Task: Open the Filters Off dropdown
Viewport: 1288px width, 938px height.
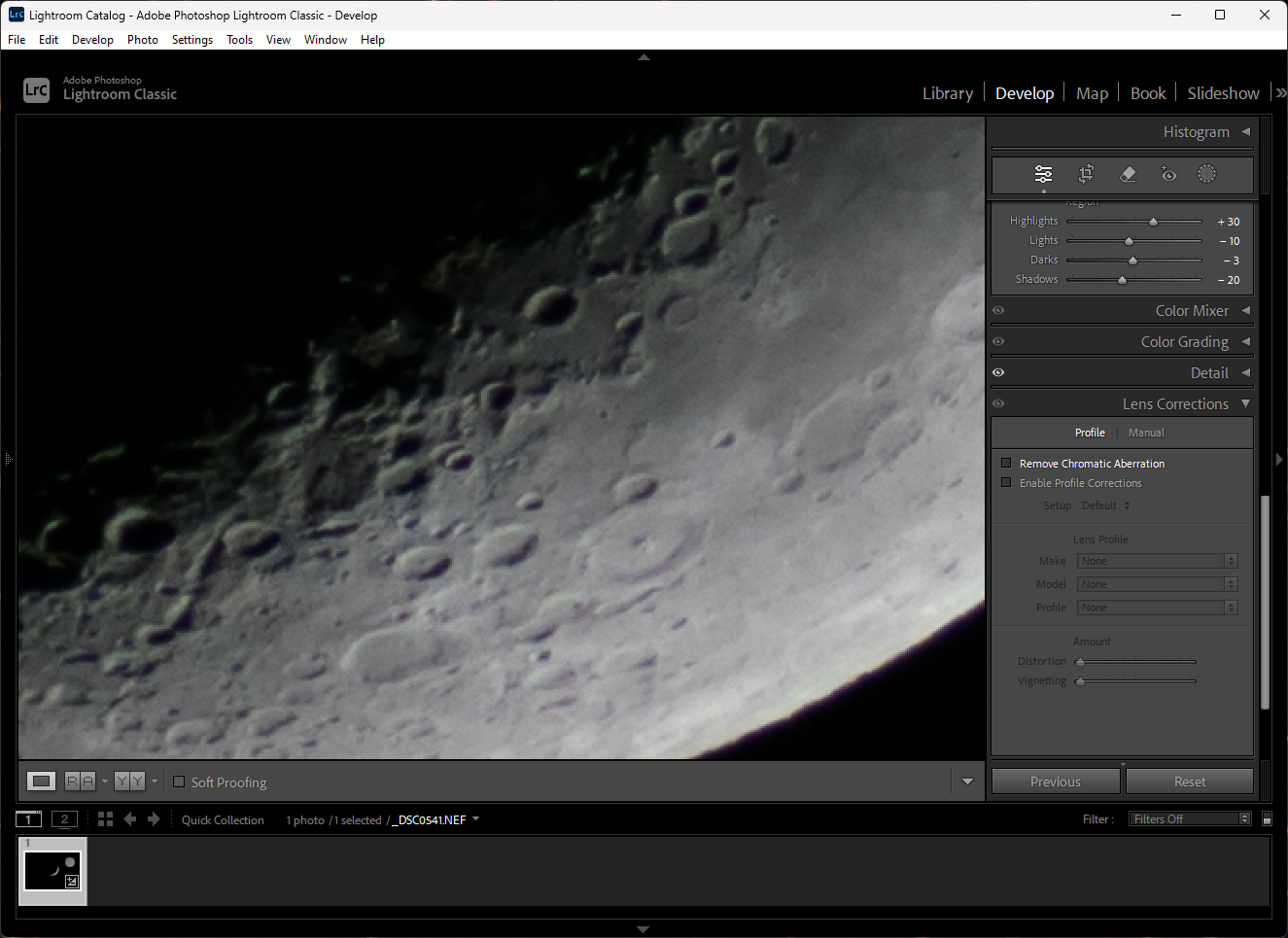Action: [1190, 818]
